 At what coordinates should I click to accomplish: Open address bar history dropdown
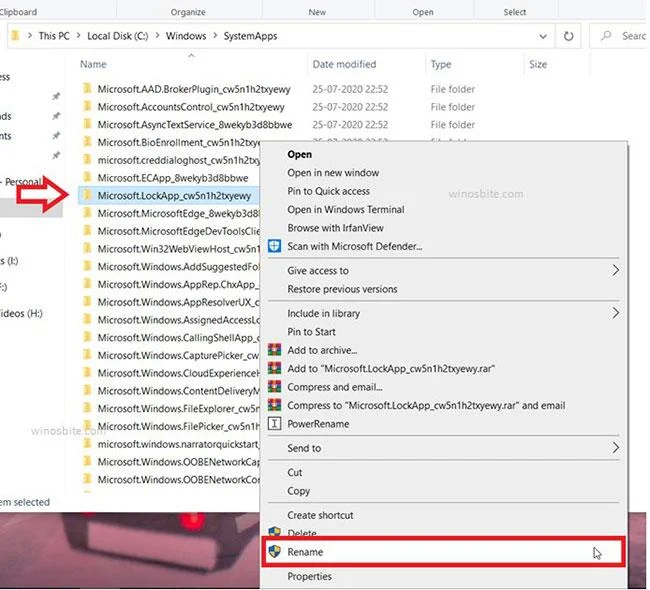(x=543, y=36)
